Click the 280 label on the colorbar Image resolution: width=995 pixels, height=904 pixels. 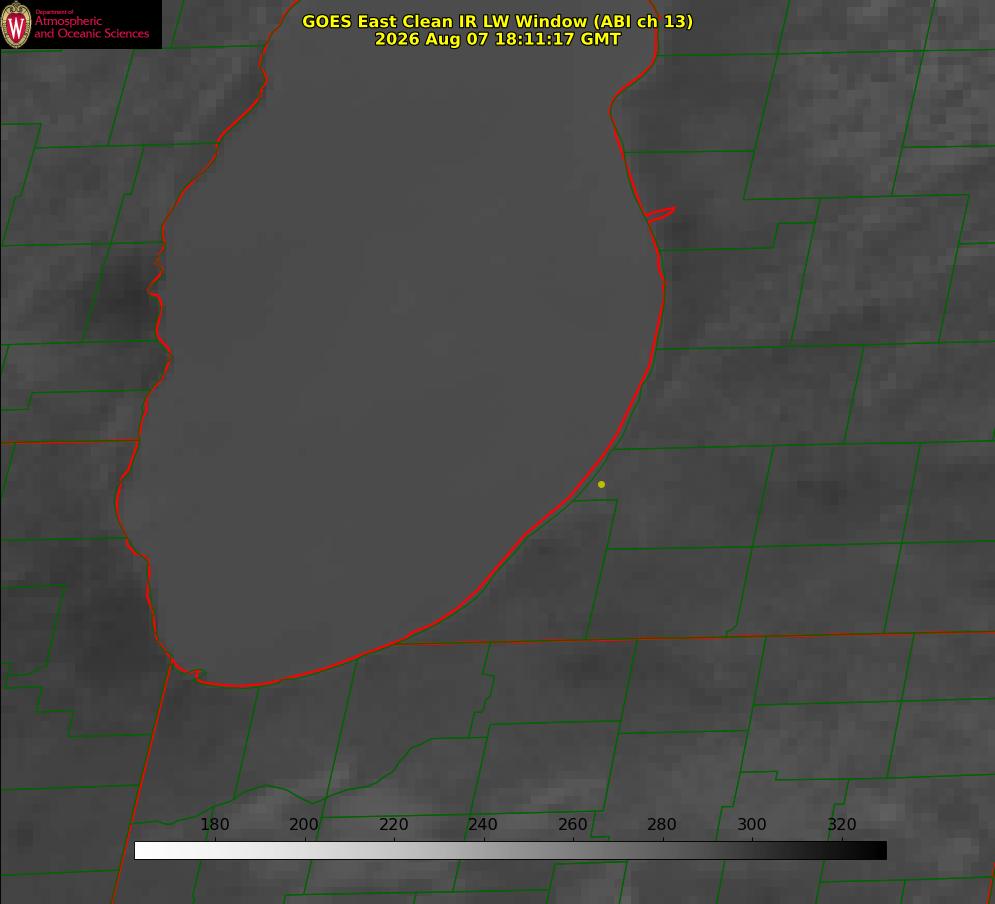(662, 824)
